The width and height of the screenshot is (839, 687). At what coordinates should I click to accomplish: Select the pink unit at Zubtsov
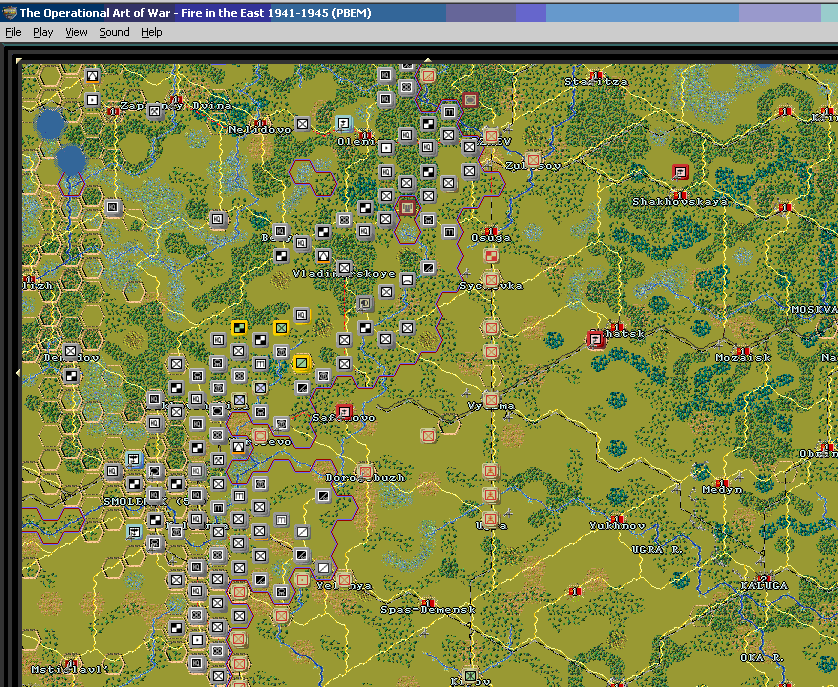point(533,159)
